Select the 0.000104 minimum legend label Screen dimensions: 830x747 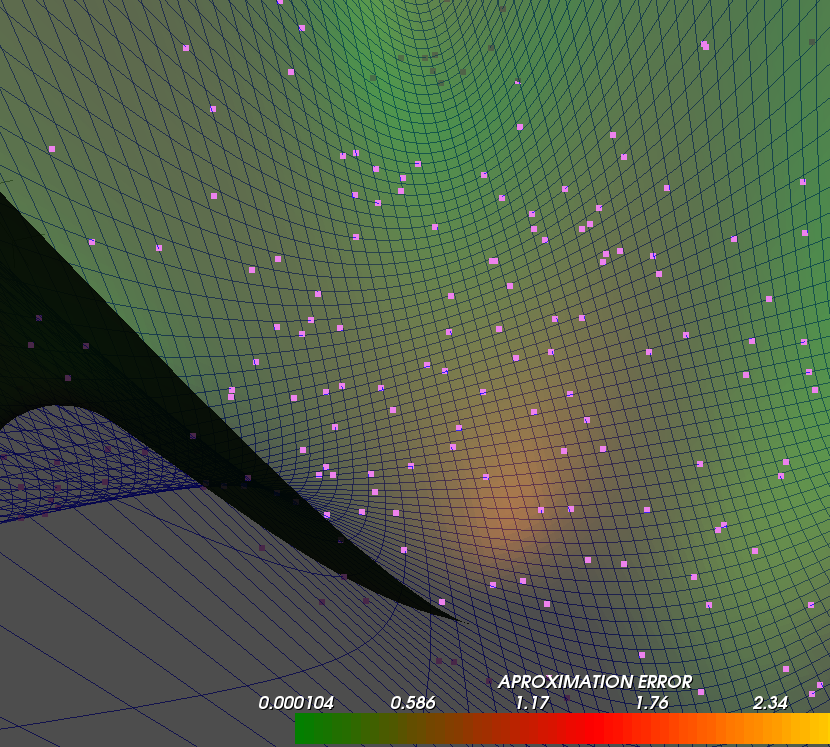[296, 703]
